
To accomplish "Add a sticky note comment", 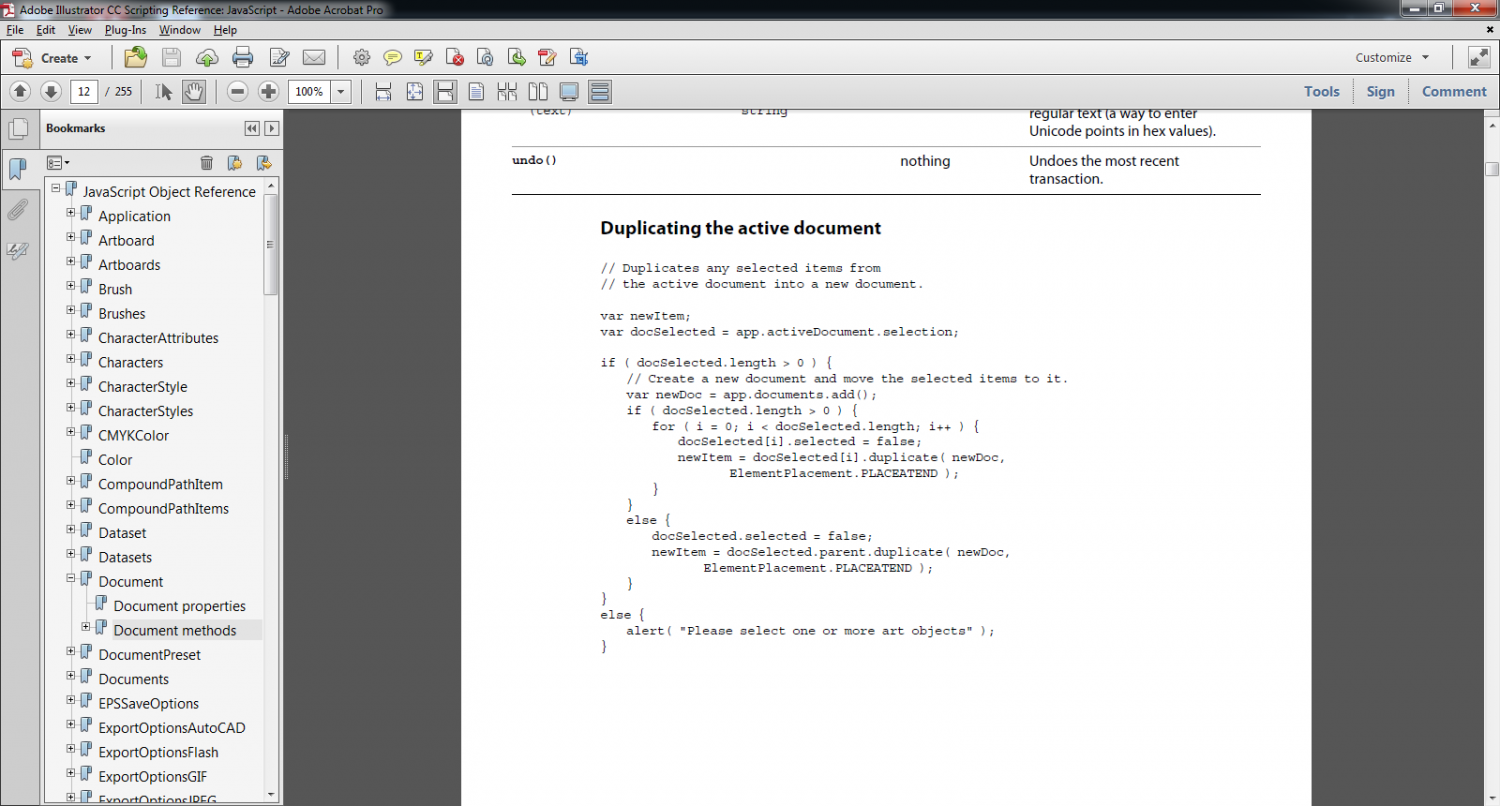I will [x=393, y=57].
